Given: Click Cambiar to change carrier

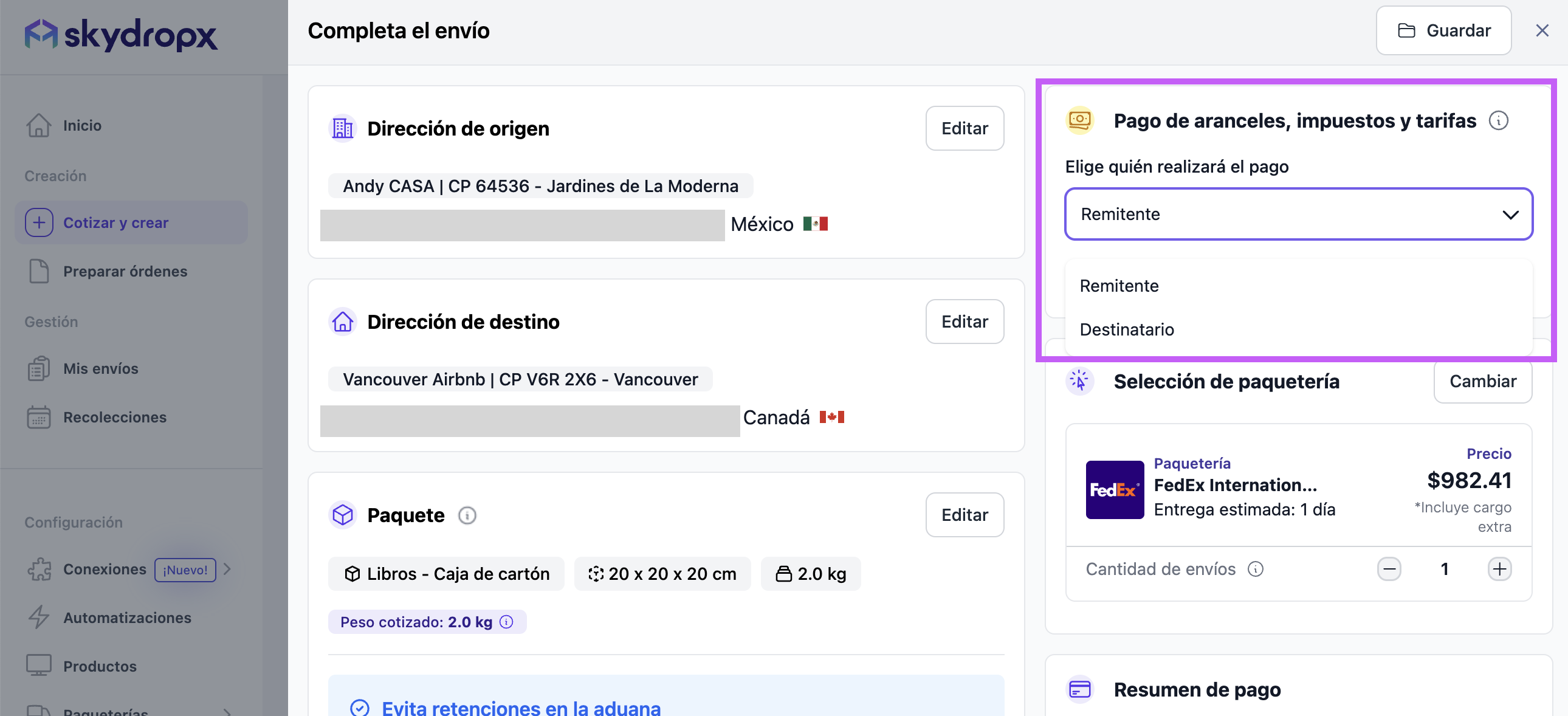Looking at the screenshot, I should pos(1482,381).
